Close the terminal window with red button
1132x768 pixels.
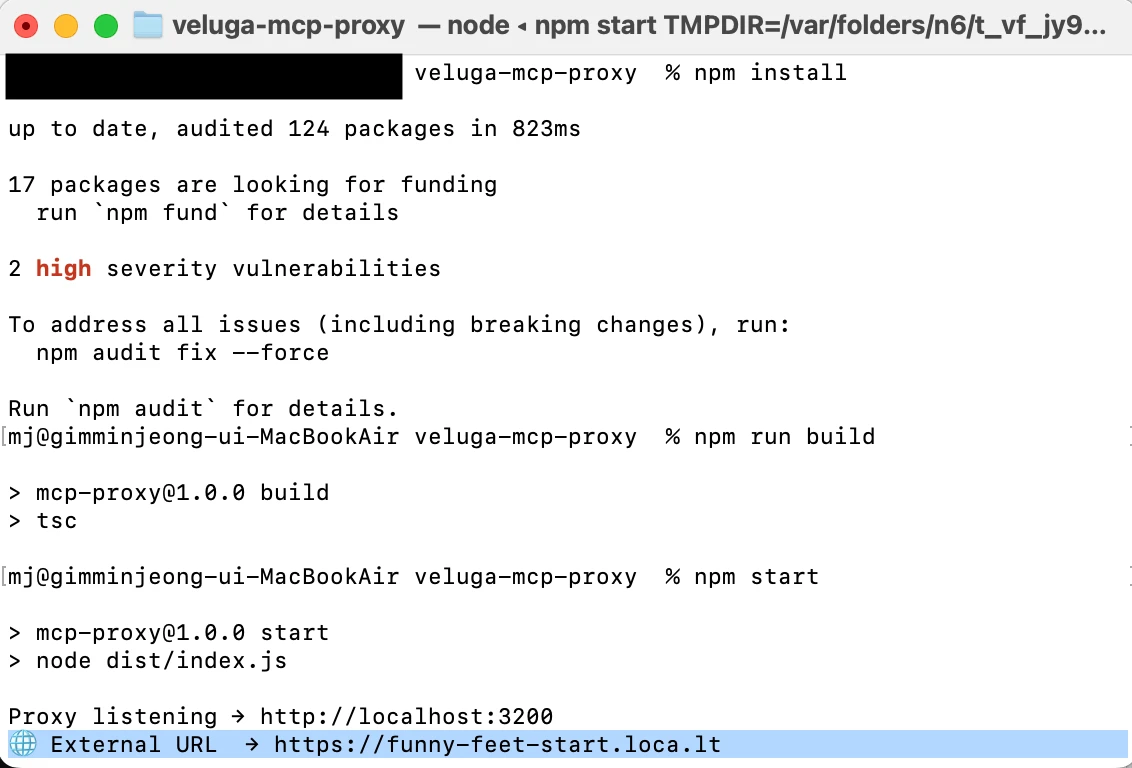[x=26, y=27]
